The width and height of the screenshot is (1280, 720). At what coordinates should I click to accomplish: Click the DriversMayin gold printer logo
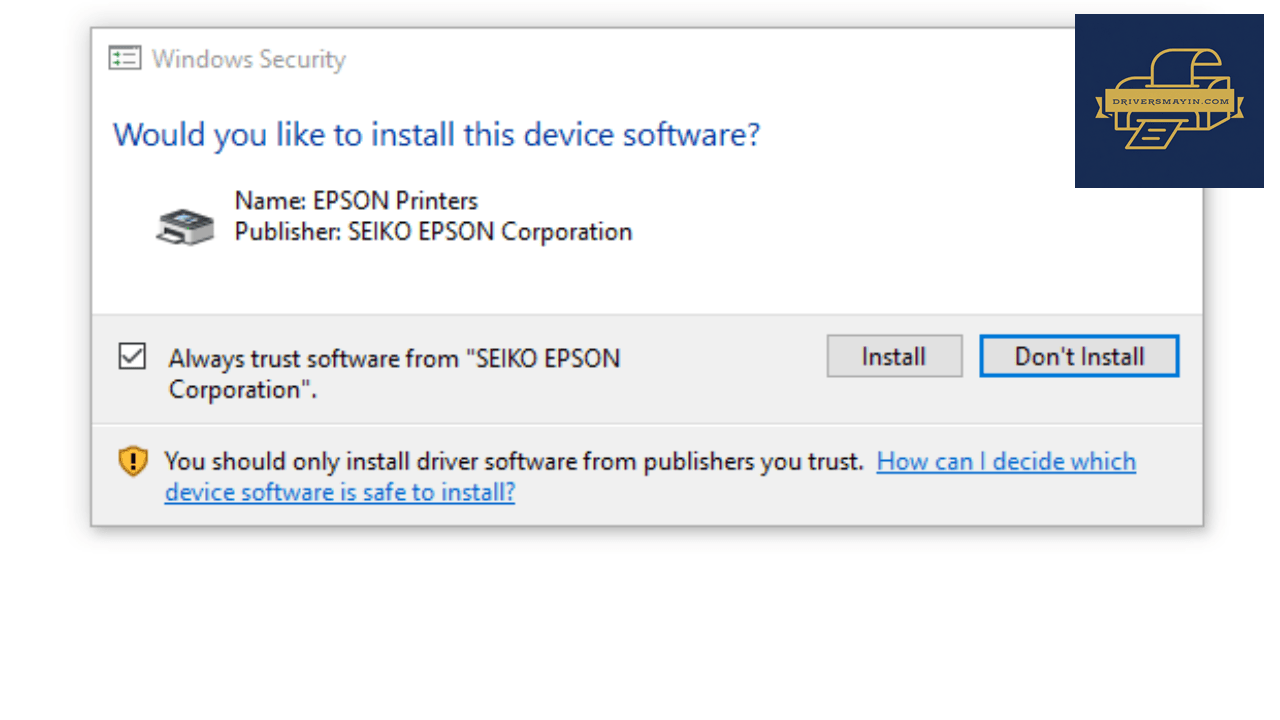pos(1170,100)
